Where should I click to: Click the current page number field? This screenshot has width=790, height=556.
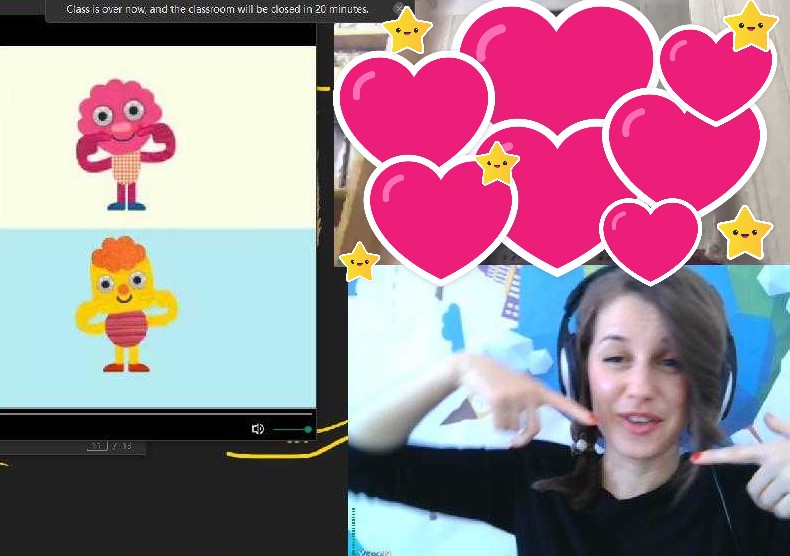click(x=97, y=446)
